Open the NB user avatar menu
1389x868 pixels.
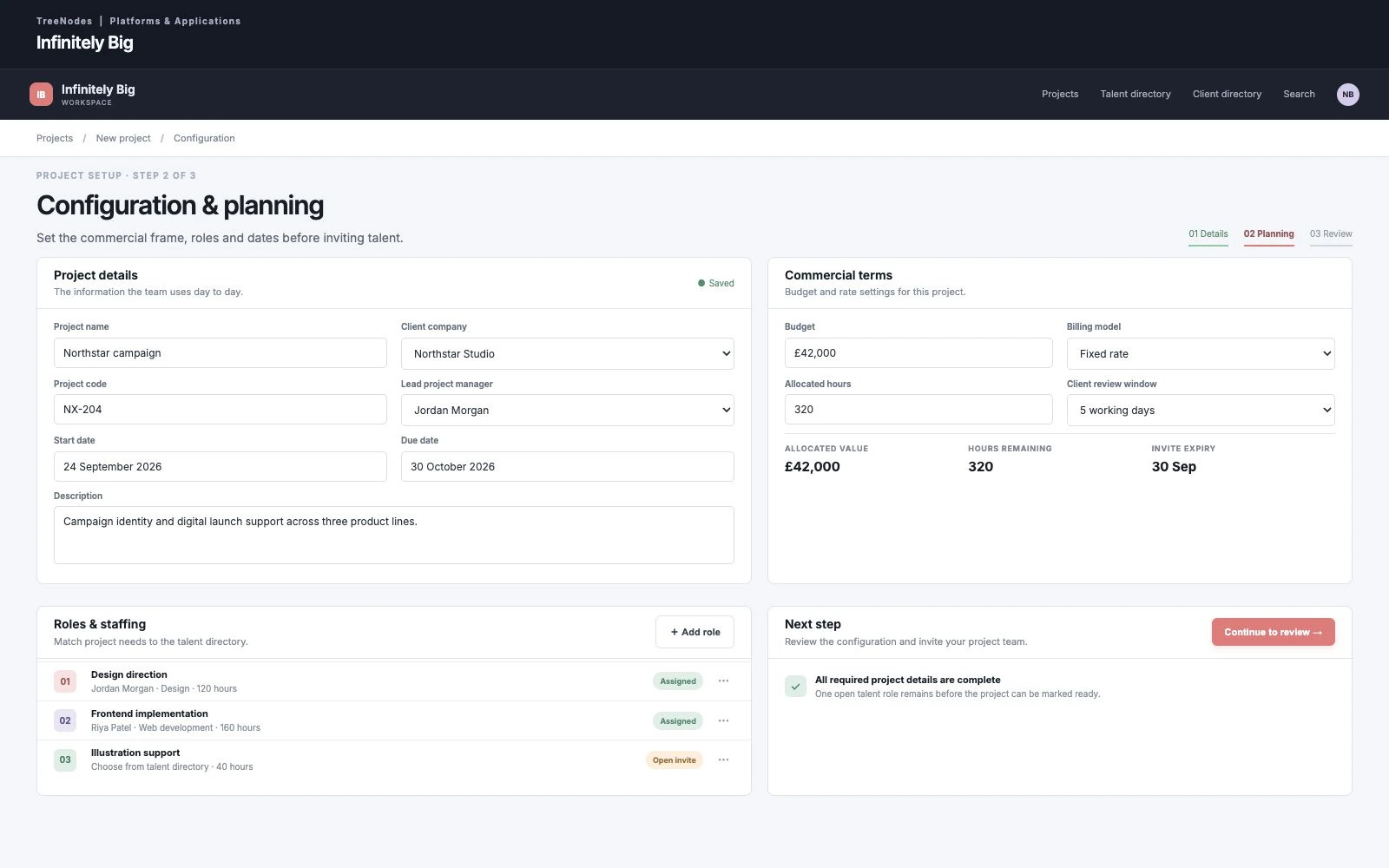(x=1347, y=95)
